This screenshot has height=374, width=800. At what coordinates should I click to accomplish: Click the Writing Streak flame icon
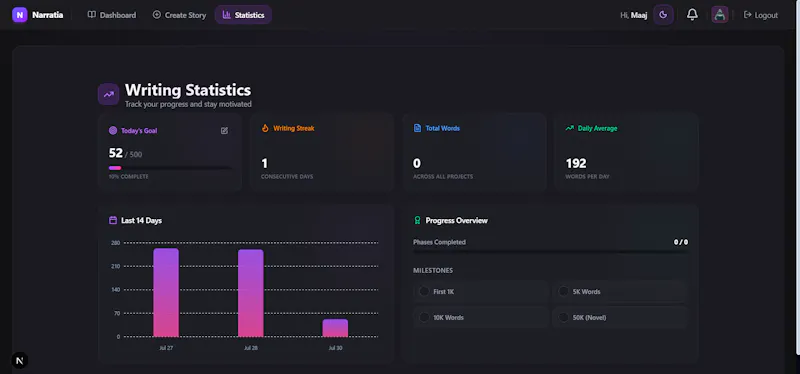coord(265,129)
